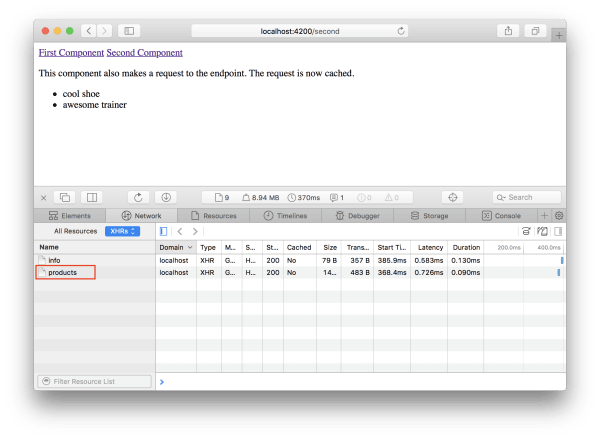Go to next inspector item arrow
Image resolution: width=600 pixels, height=439 pixels.
tap(195, 231)
